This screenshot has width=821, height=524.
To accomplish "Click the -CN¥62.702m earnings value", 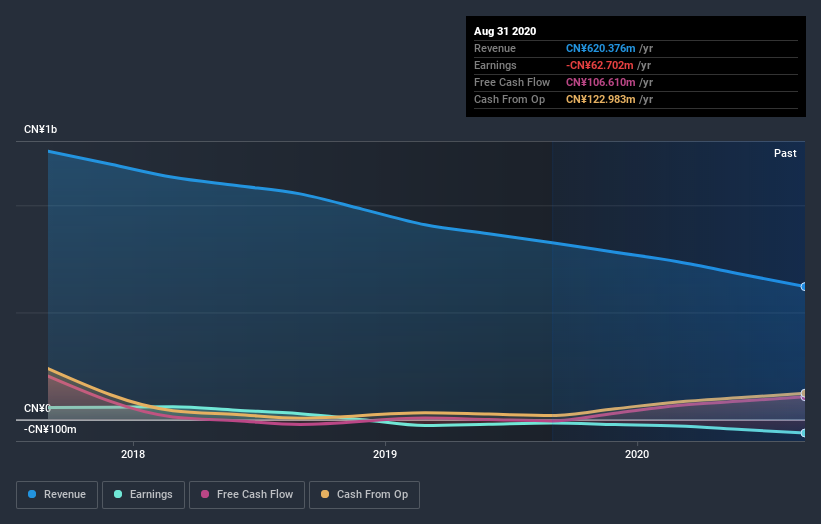I will coord(600,65).
